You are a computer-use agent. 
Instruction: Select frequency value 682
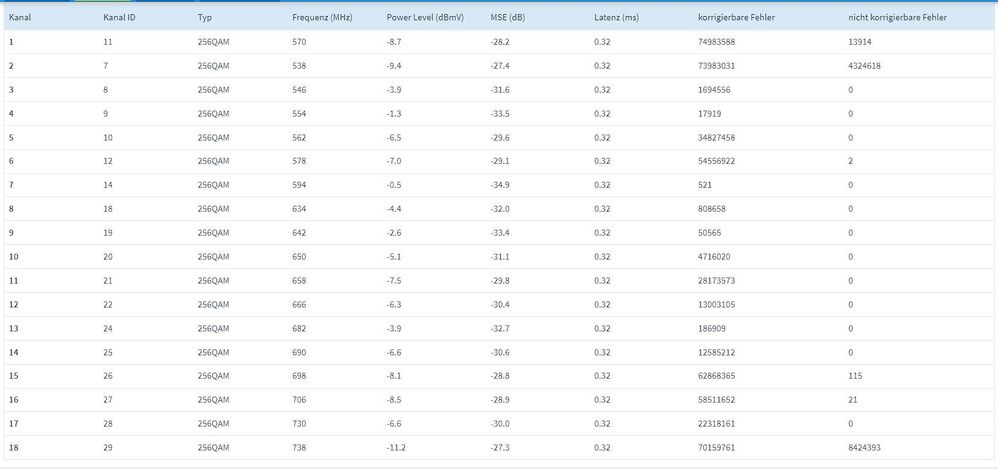(299, 328)
